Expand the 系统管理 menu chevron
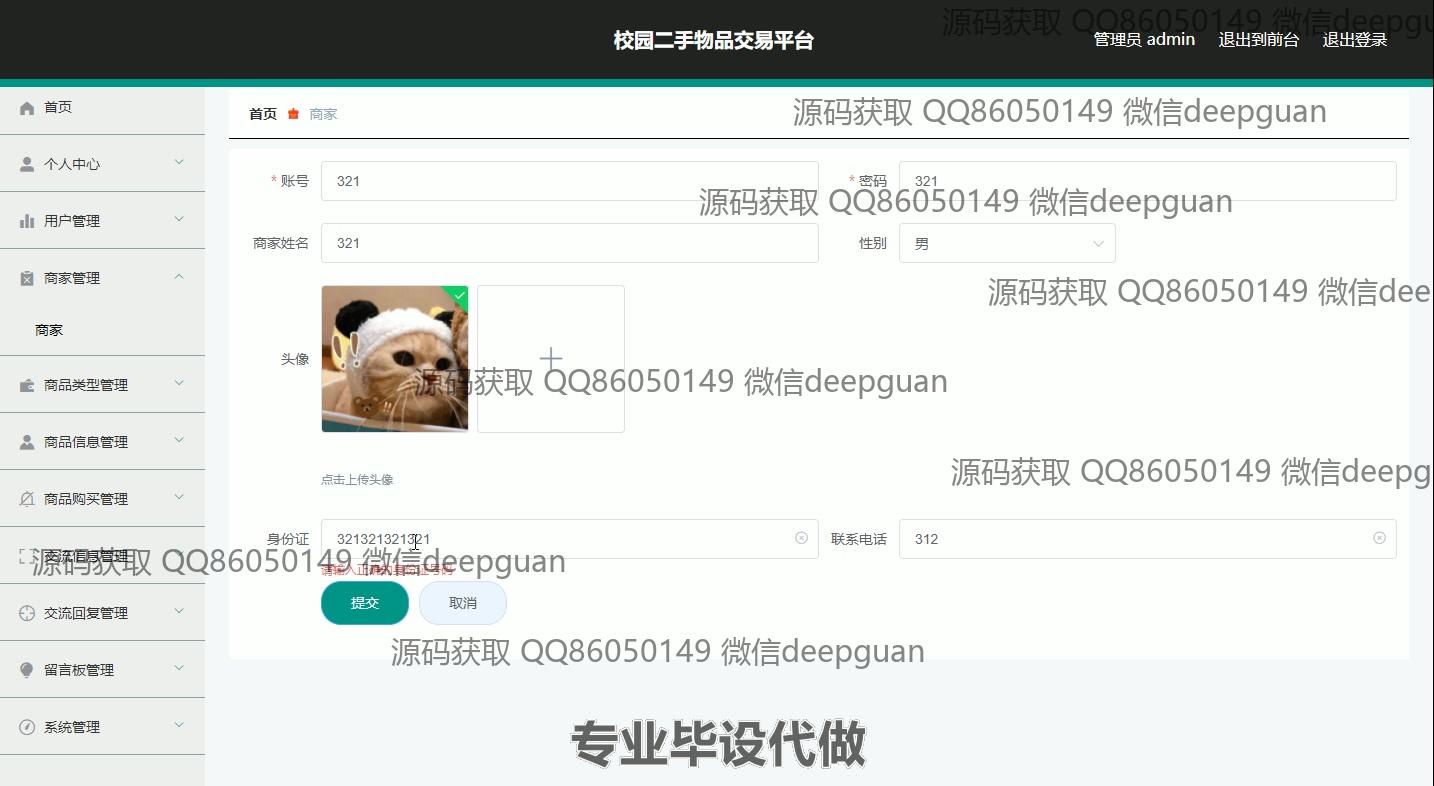 179,725
